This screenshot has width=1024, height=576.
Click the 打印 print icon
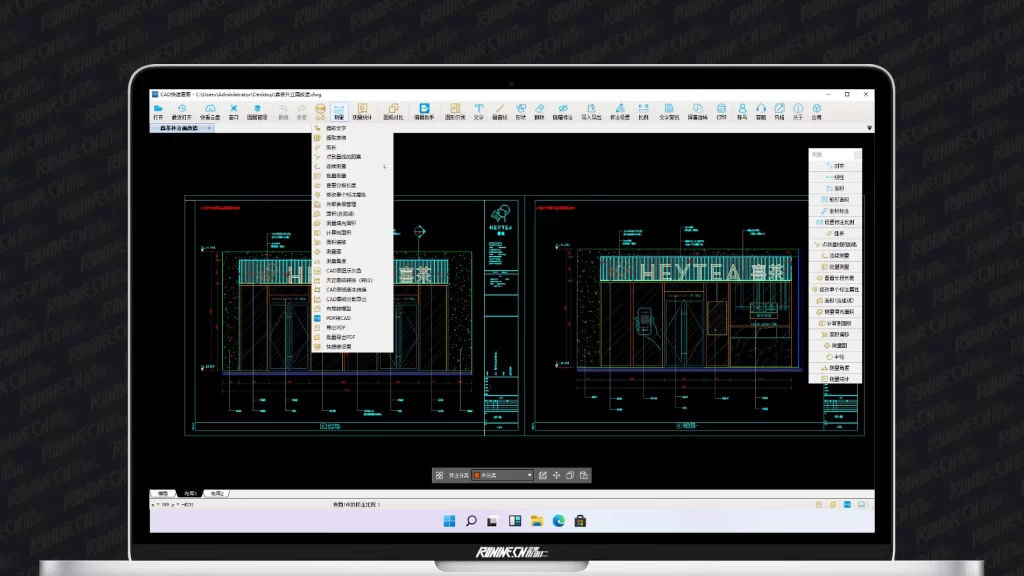(721, 110)
